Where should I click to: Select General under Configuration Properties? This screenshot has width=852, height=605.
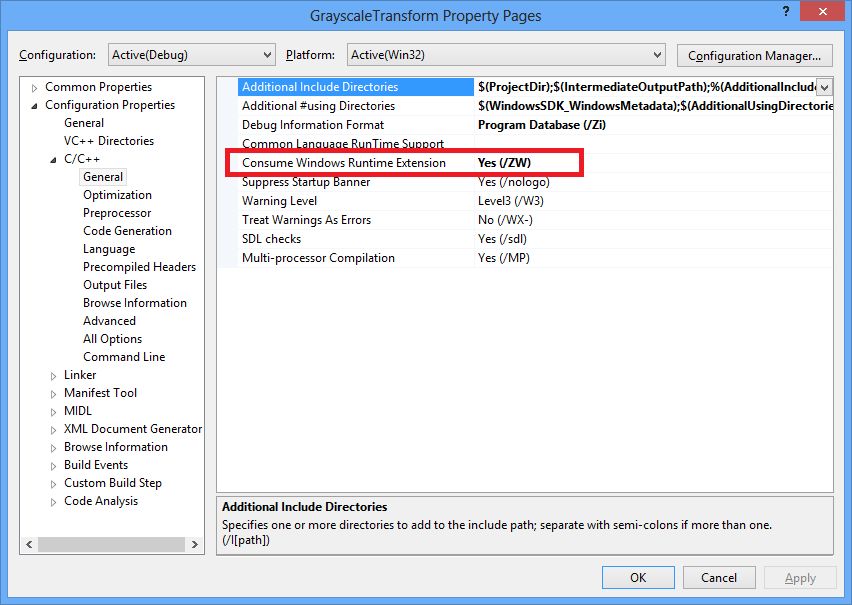pos(84,123)
